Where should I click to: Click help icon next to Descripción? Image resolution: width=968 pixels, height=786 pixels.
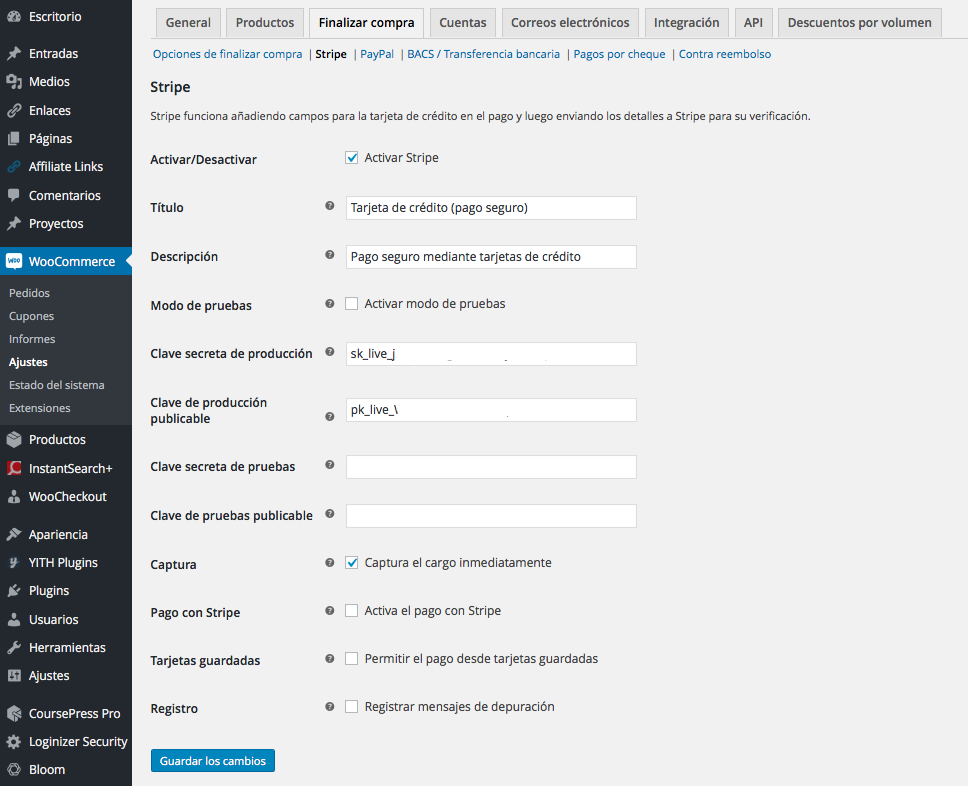(x=330, y=254)
